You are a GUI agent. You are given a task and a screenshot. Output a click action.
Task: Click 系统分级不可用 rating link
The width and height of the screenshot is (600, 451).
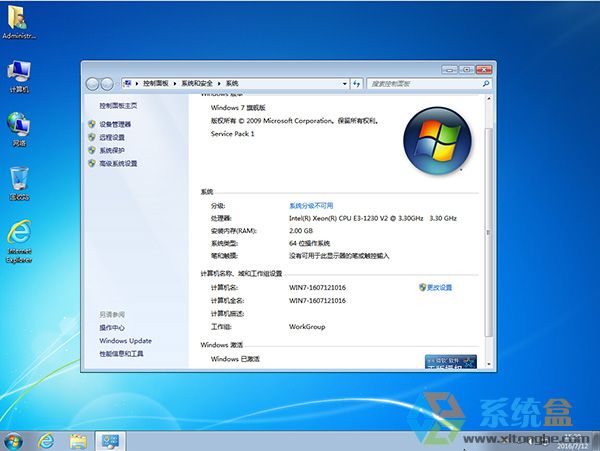[311, 206]
